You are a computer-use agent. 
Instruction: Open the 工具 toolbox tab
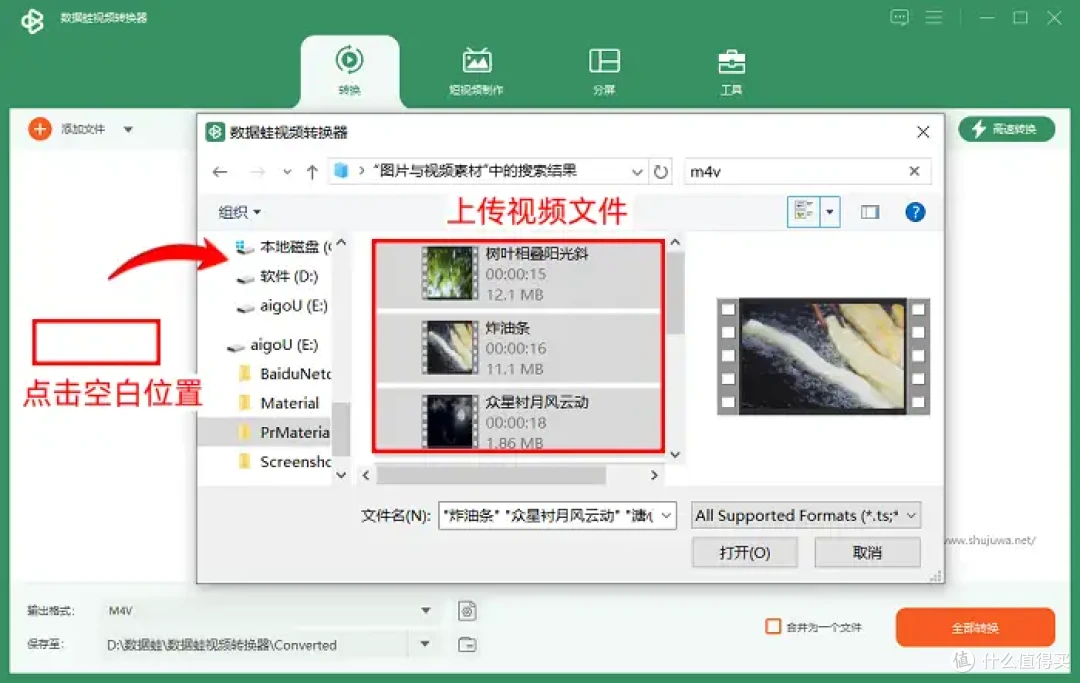[x=731, y=71]
